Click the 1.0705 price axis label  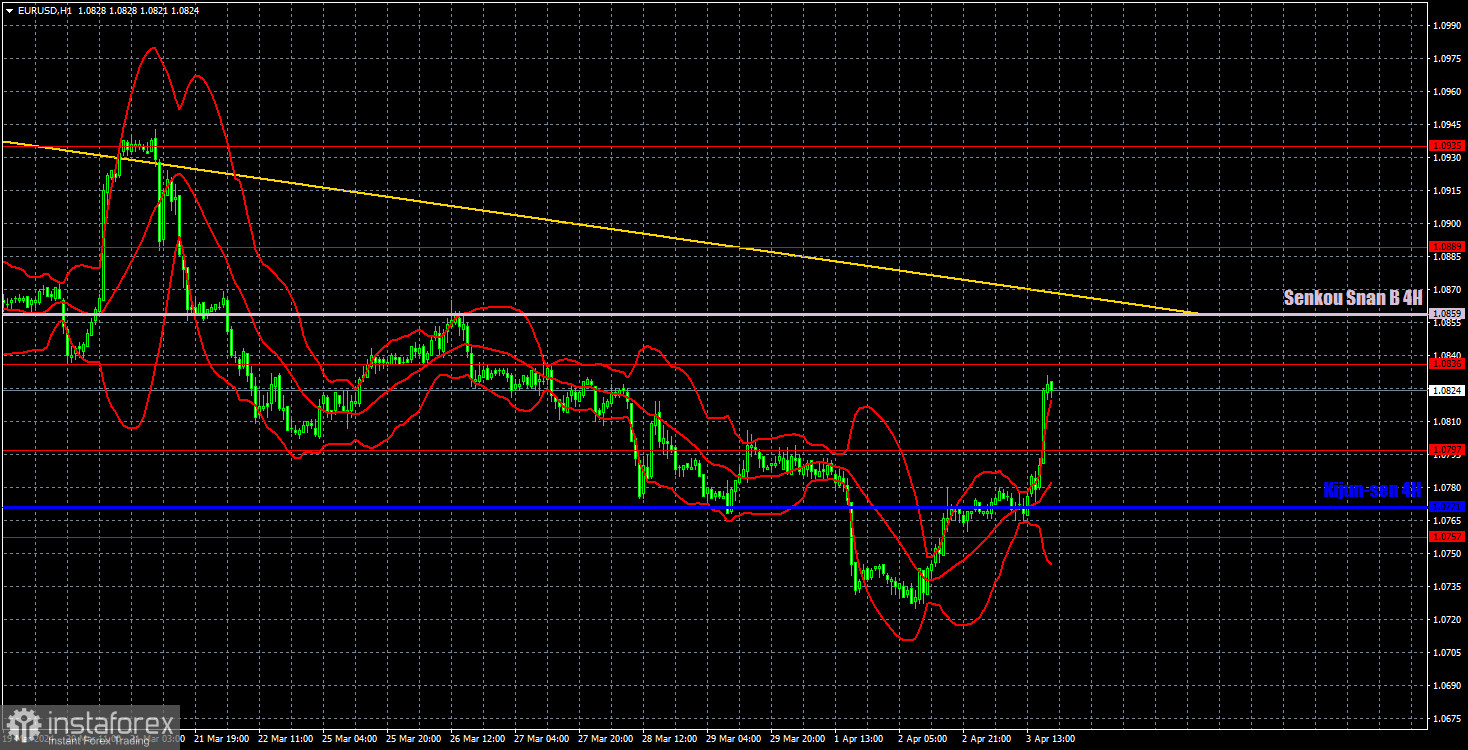[x=1446, y=652]
